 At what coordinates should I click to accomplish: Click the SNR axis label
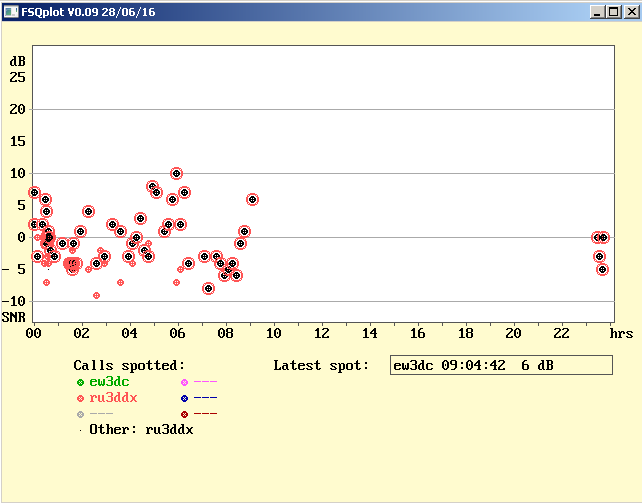[14, 317]
